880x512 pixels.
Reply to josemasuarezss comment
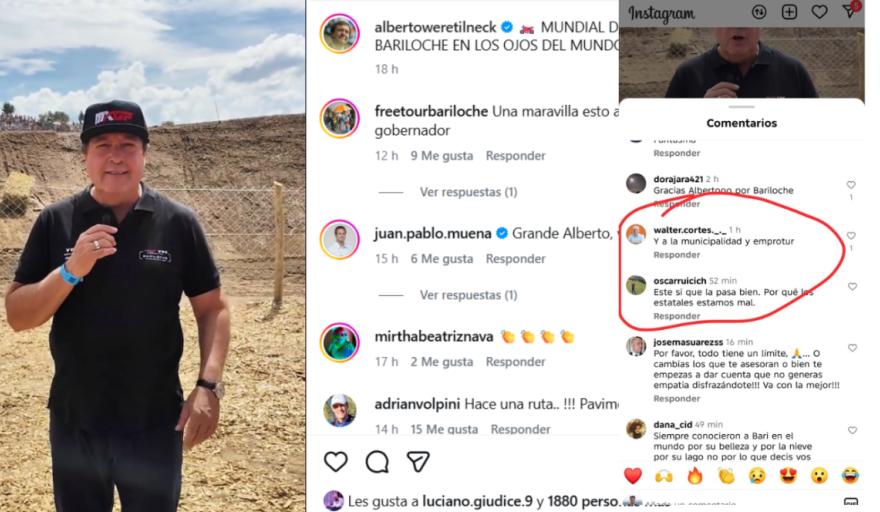click(x=676, y=399)
